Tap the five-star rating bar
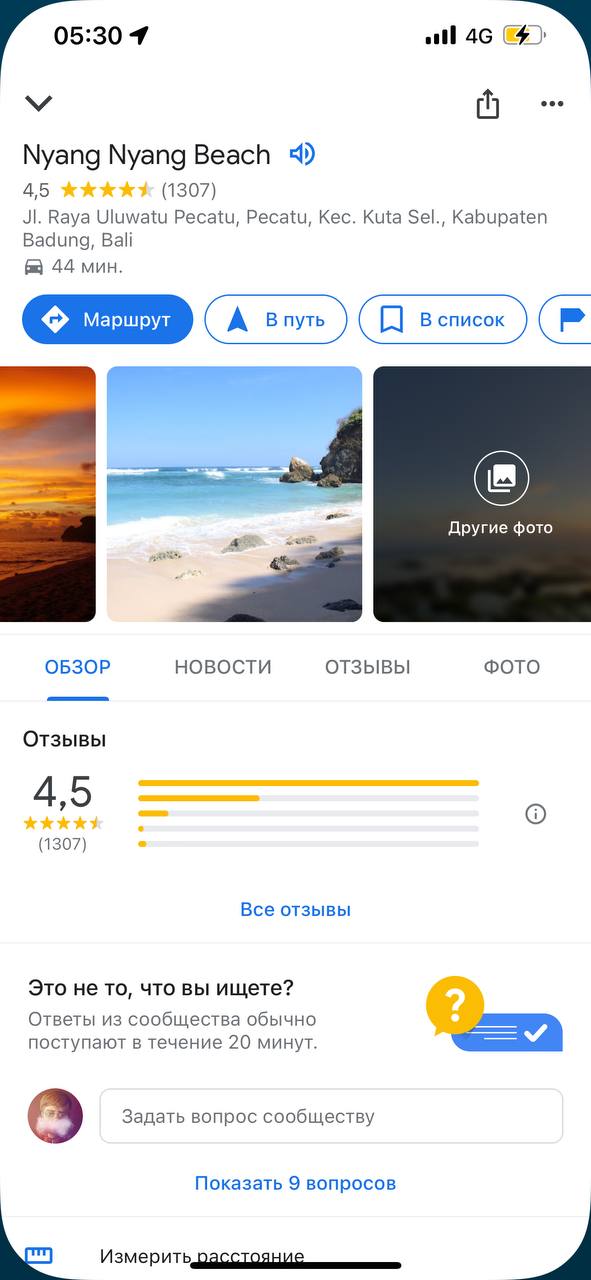 pos(308,783)
